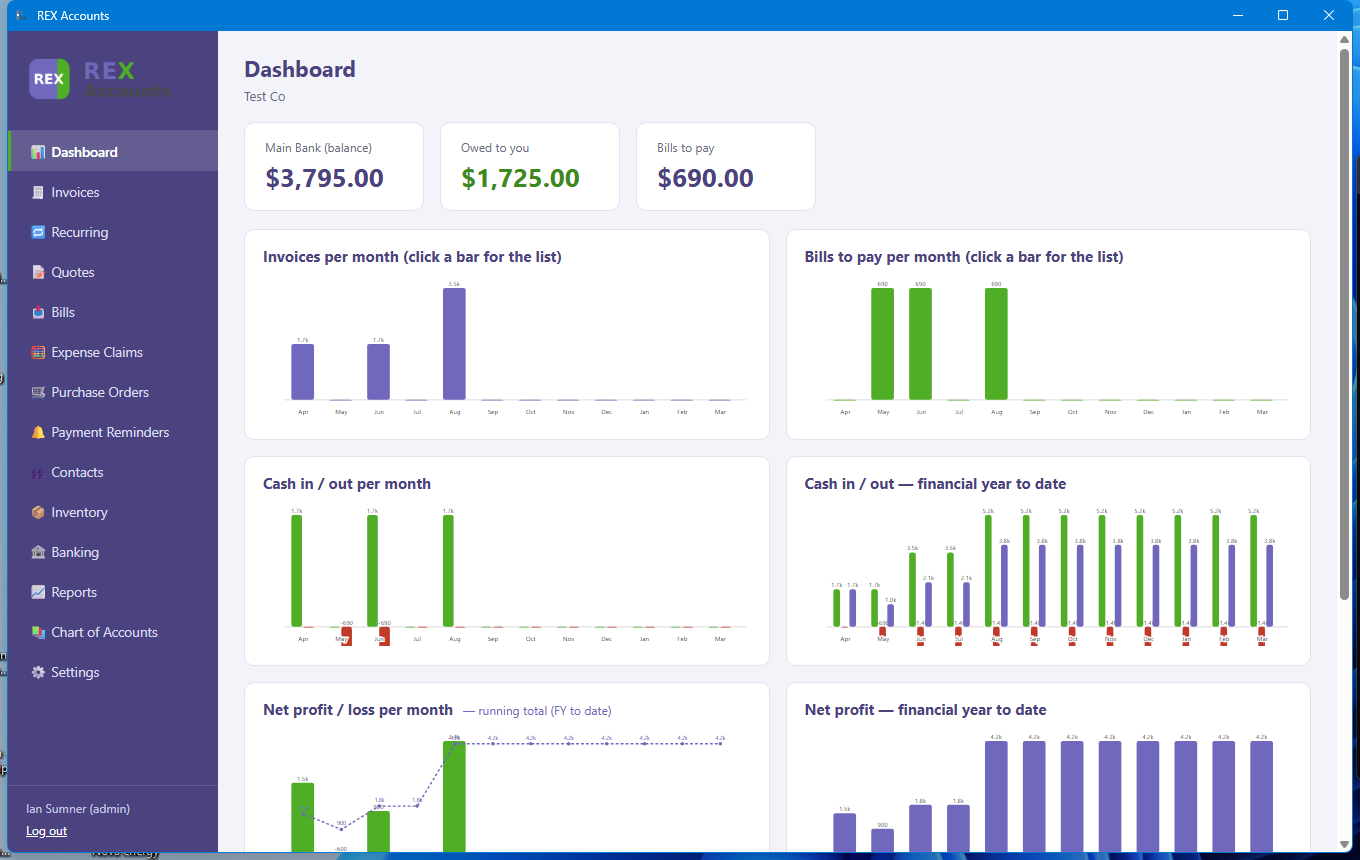Click the August bar in Invoices per month
Viewport: 1360px width, 860px height.
[454, 344]
